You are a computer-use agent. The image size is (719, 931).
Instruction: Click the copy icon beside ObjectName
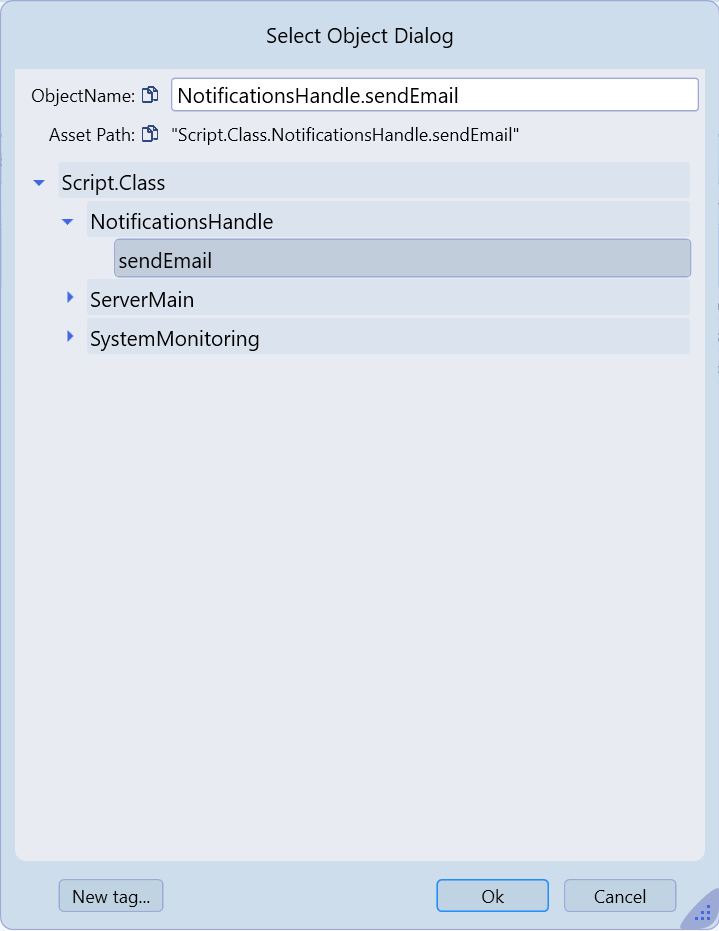[x=150, y=96]
